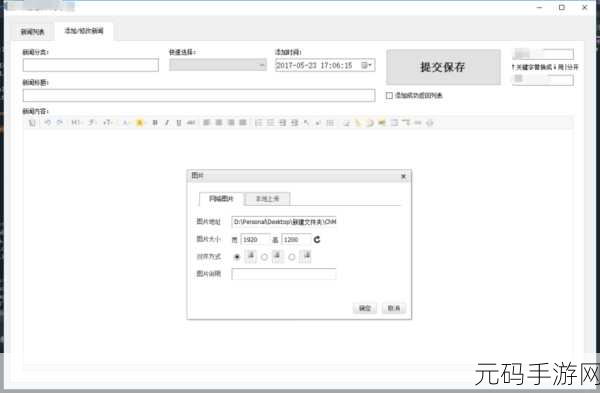Decrease indent from toolbar
This screenshot has height=393, width=600.
(294, 122)
